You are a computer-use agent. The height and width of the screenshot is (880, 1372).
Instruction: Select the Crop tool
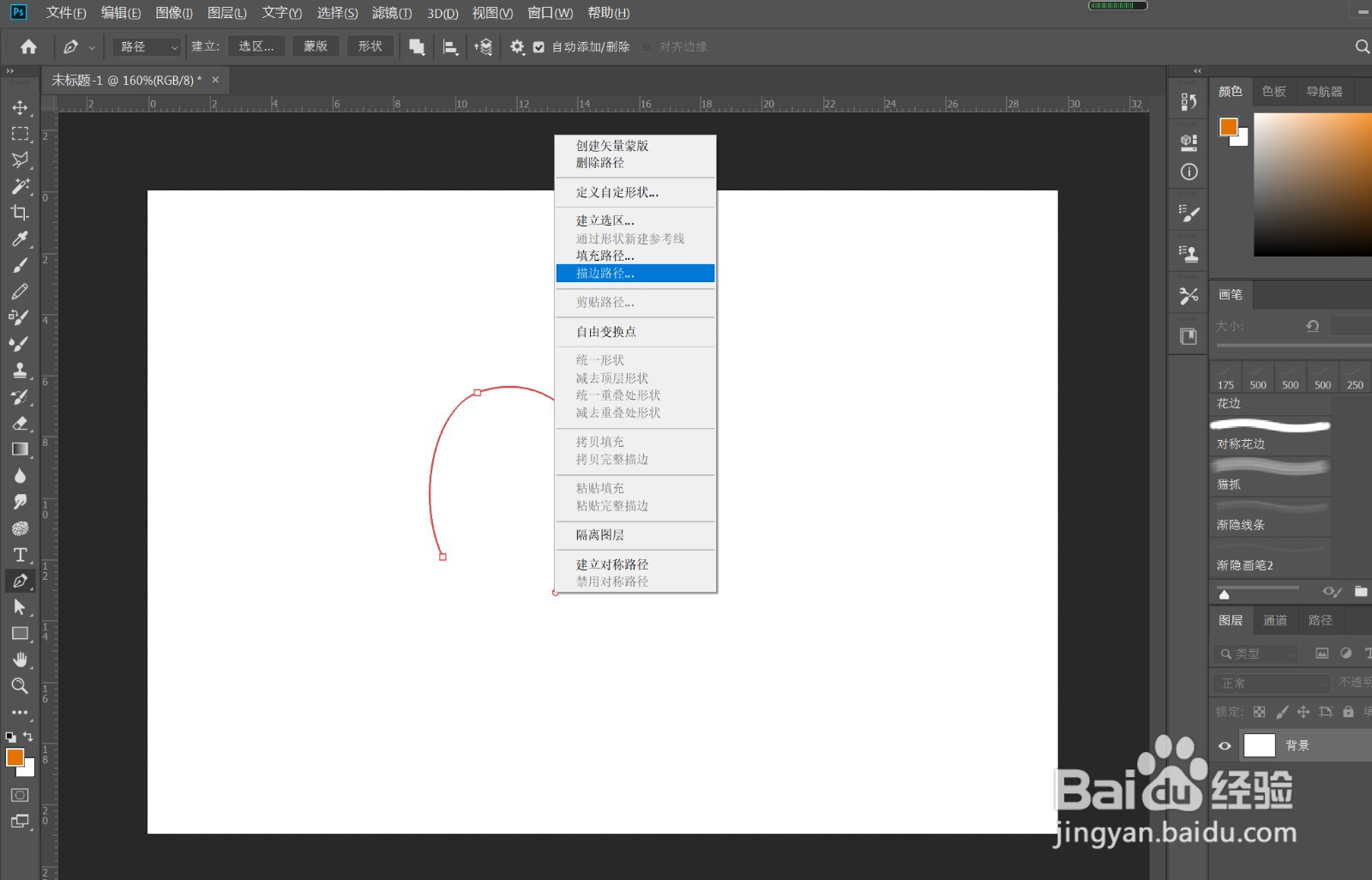[x=20, y=213]
